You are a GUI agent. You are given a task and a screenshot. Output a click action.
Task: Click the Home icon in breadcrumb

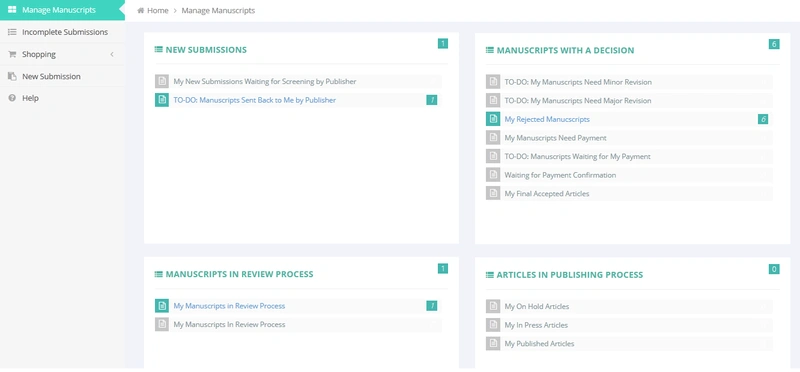point(141,10)
